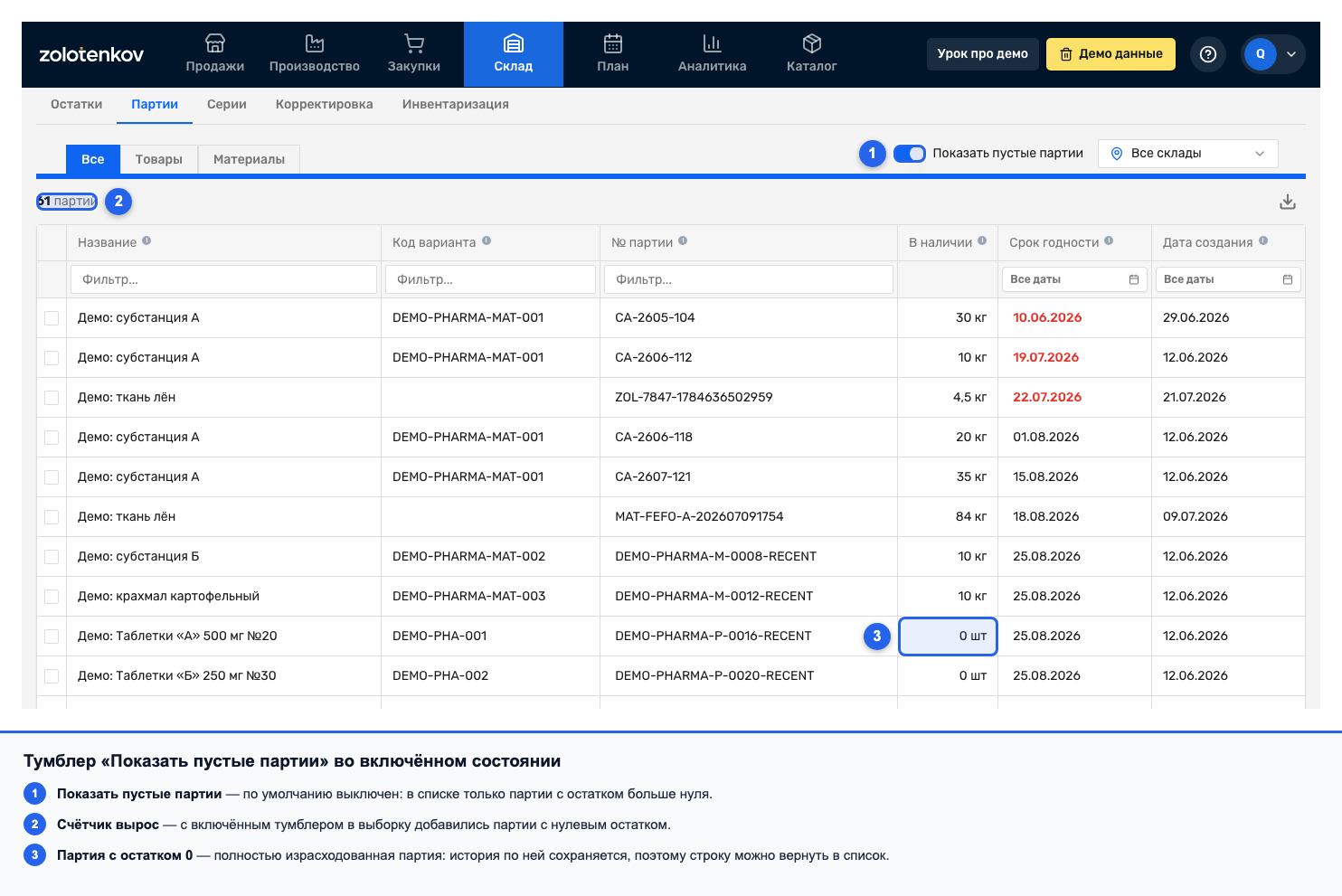
Task: Open the Аналитика chart icon
Action: coord(713,43)
